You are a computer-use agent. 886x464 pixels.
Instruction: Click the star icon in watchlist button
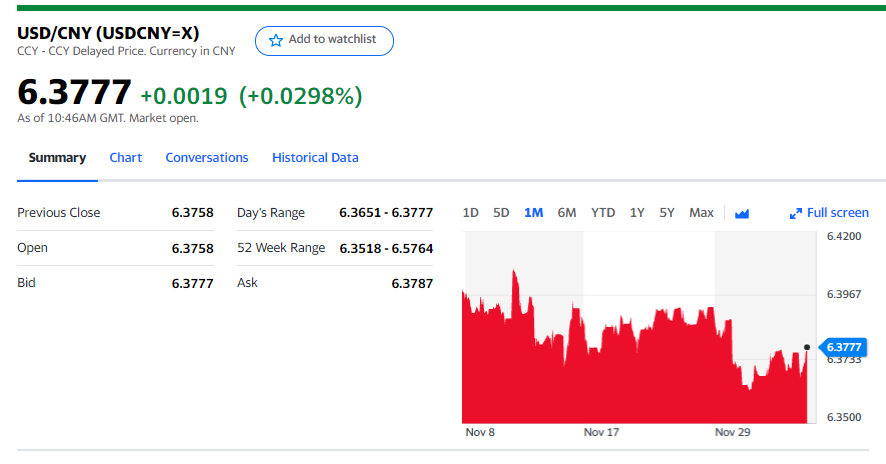(276, 40)
